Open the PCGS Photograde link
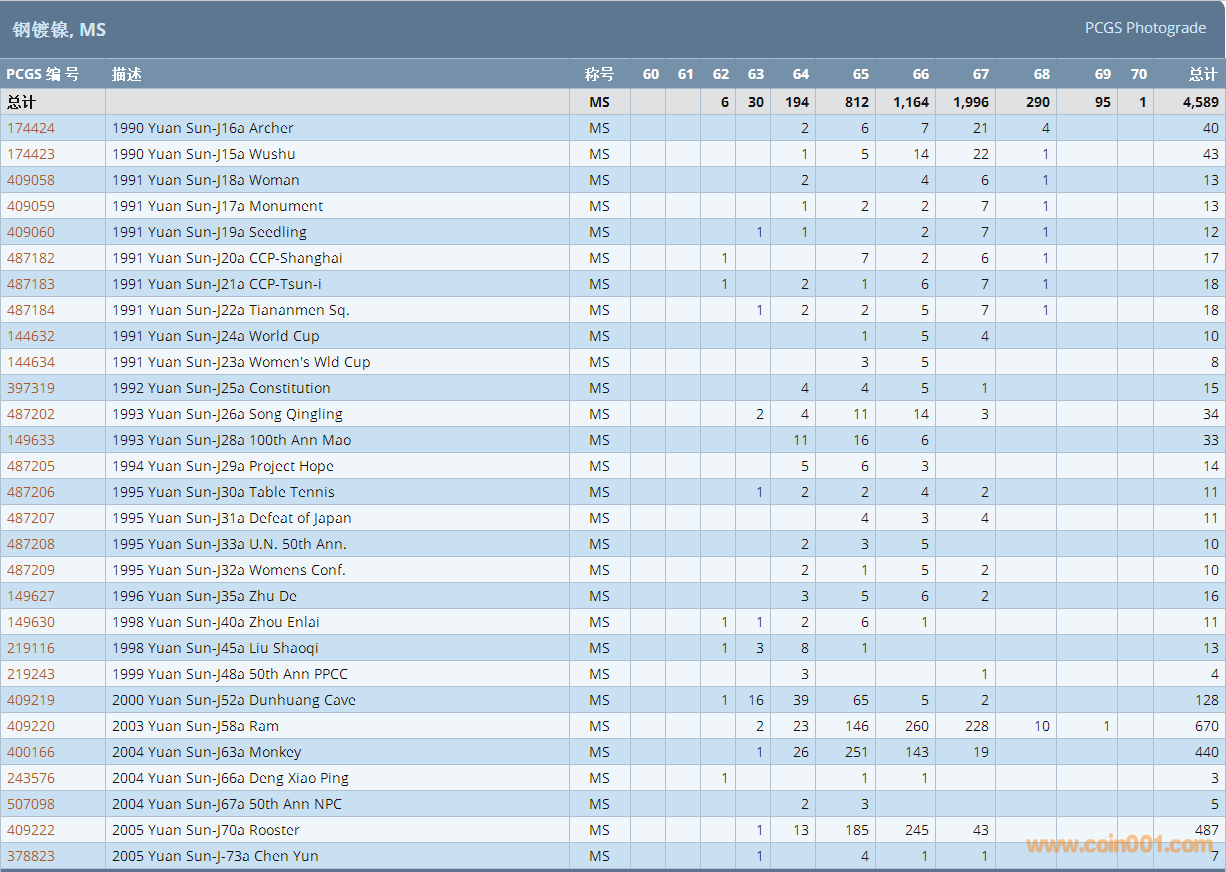The width and height of the screenshot is (1226, 872). tap(1145, 28)
